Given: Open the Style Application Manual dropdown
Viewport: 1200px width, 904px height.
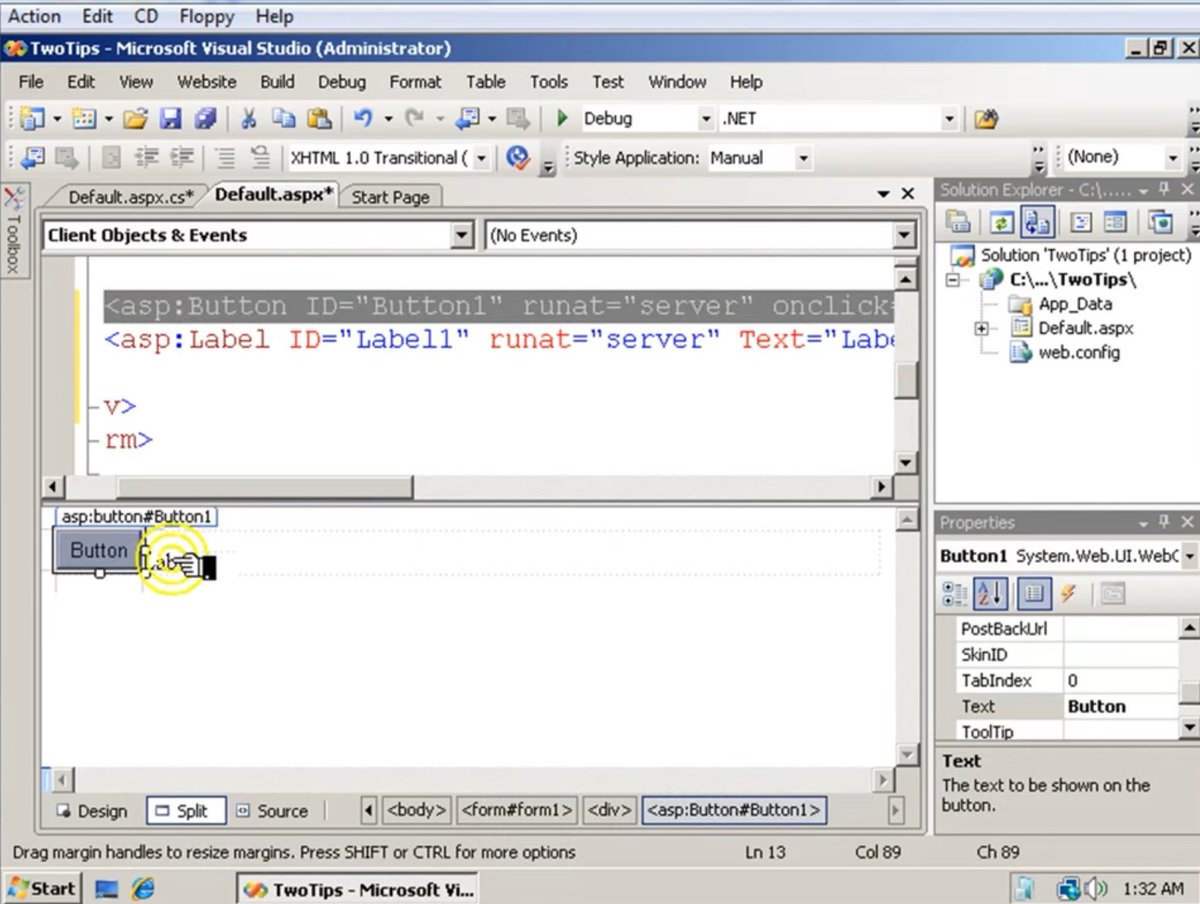Looking at the screenshot, I should click(x=802, y=158).
